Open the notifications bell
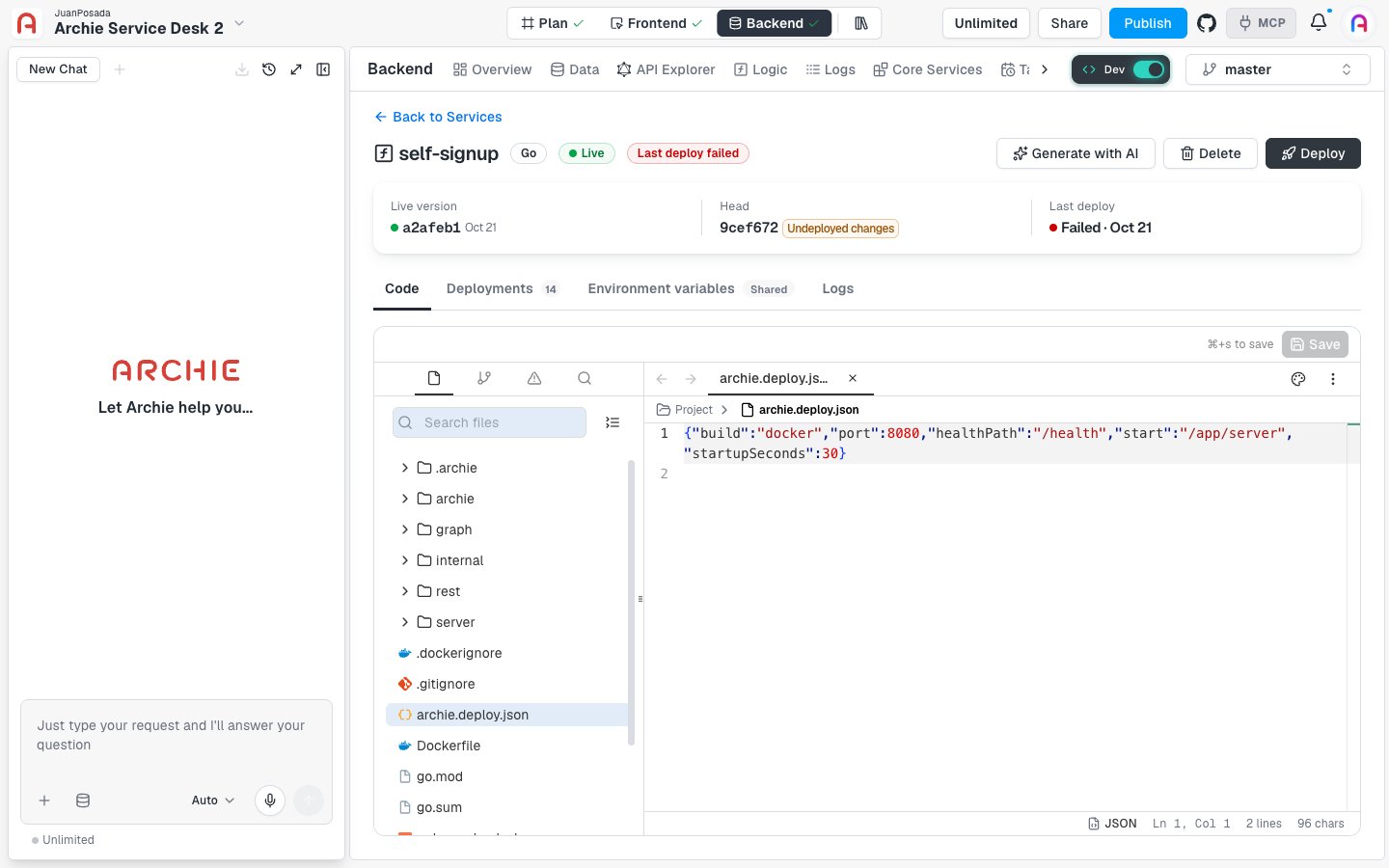This screenshot has height=868, width=1389. (x=1319, y=22)
